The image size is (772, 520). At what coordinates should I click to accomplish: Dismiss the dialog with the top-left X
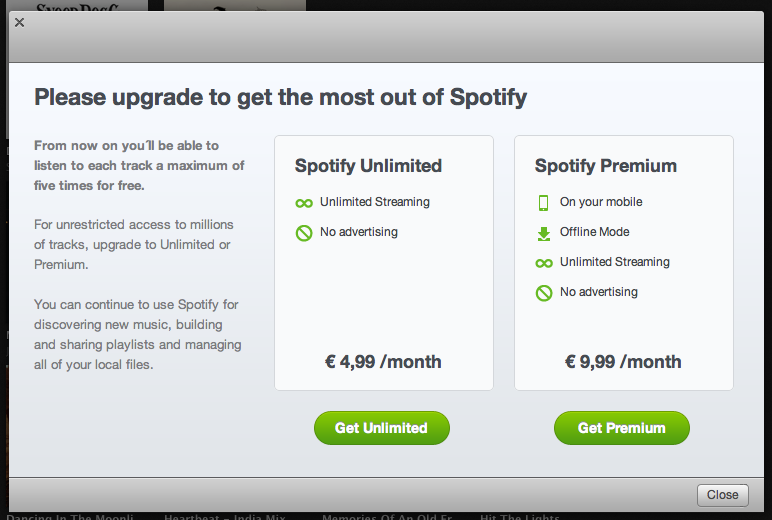pos(19,22)
